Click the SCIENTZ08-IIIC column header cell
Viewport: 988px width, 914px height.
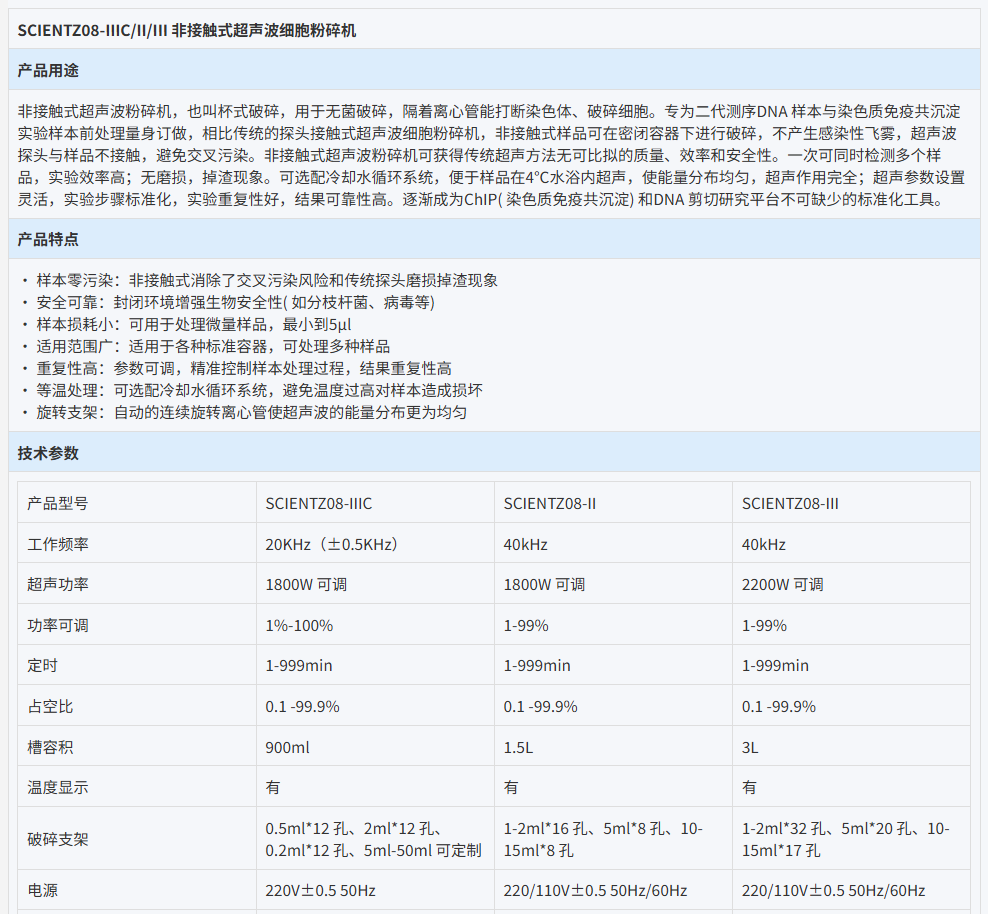coord(319,503)
